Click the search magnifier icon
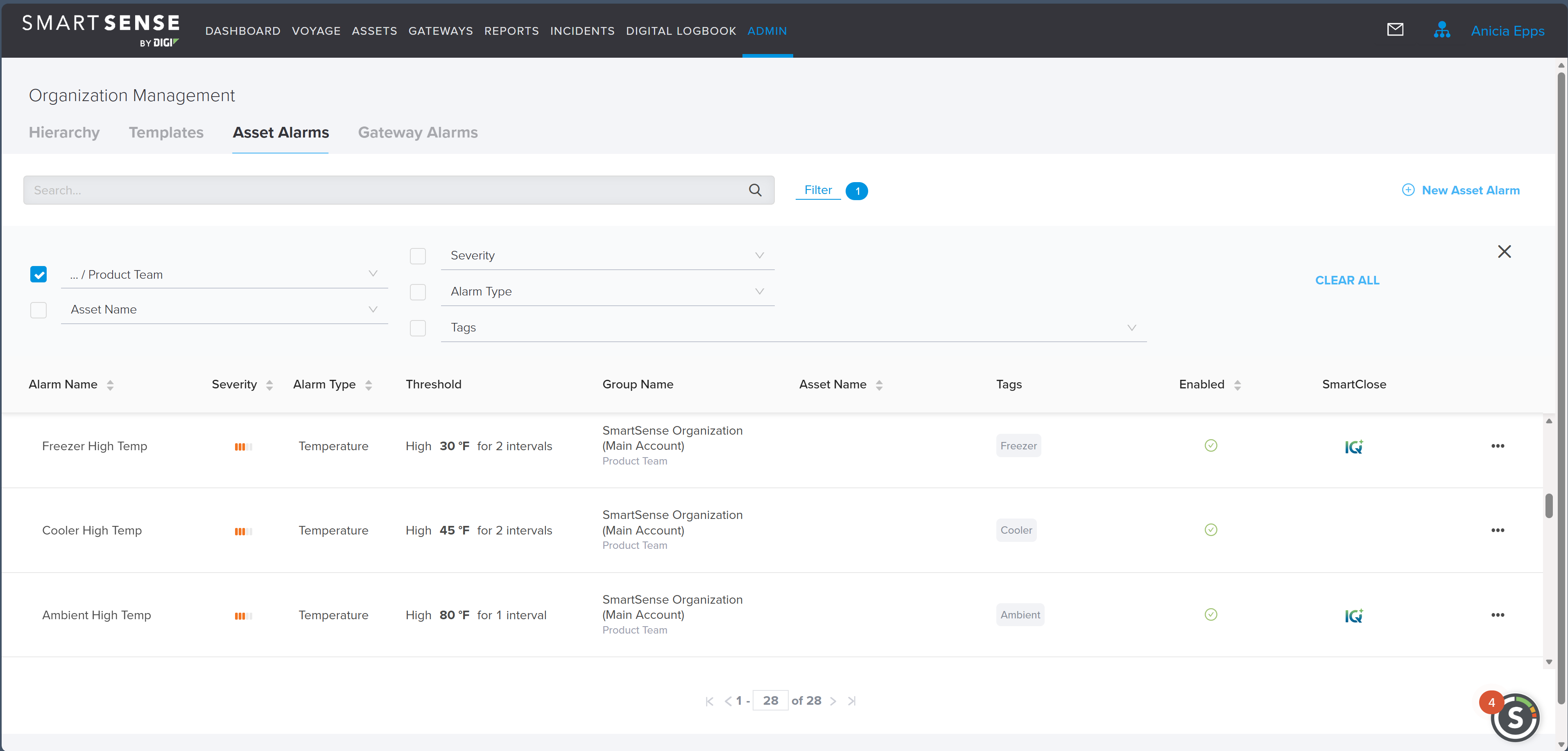The width and height of the screenshot is (1568, 751). pyautogui.click(x=755, y=190)
